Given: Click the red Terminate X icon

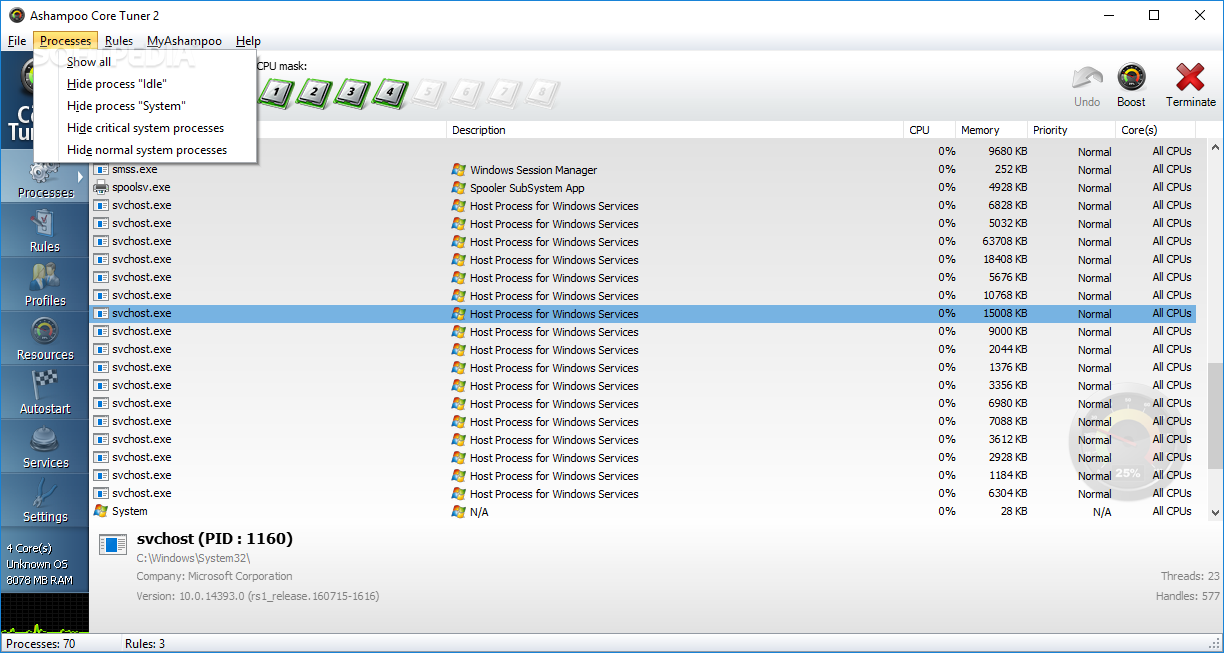Looking at the screenshot, I should click(x=1190, y=78).
